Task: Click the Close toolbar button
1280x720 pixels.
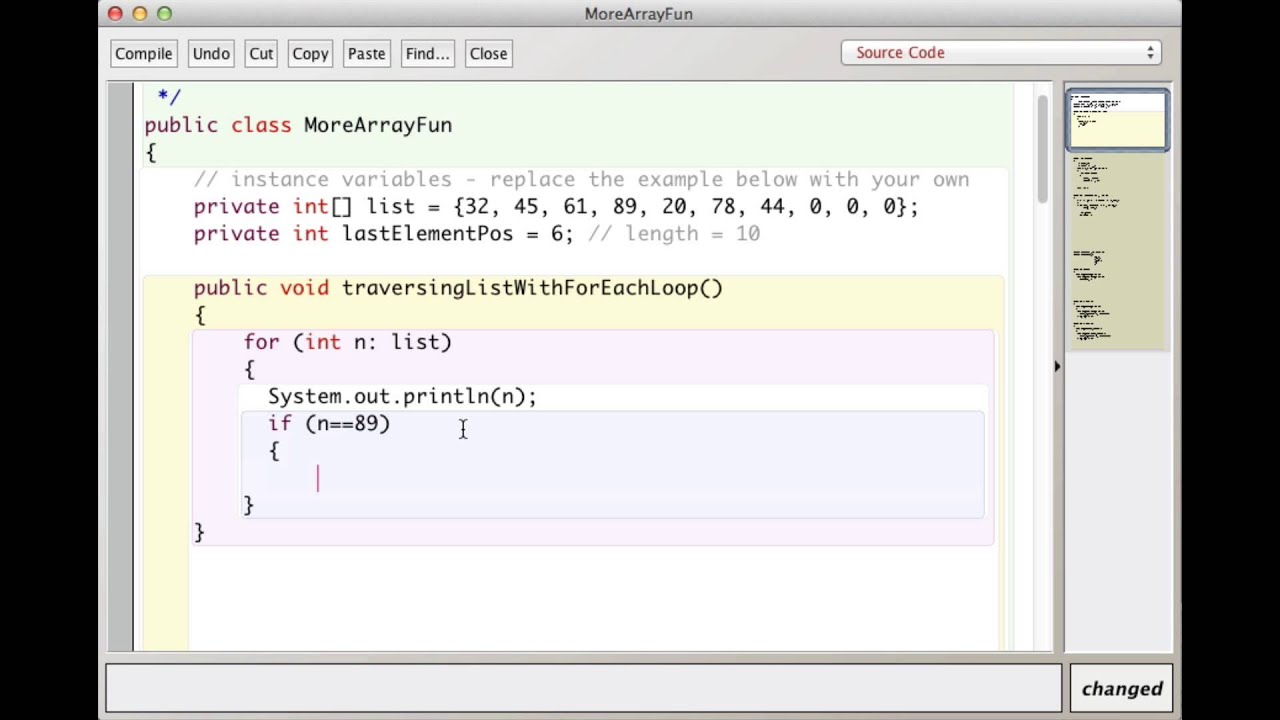Action: click(x=488, y=53)
